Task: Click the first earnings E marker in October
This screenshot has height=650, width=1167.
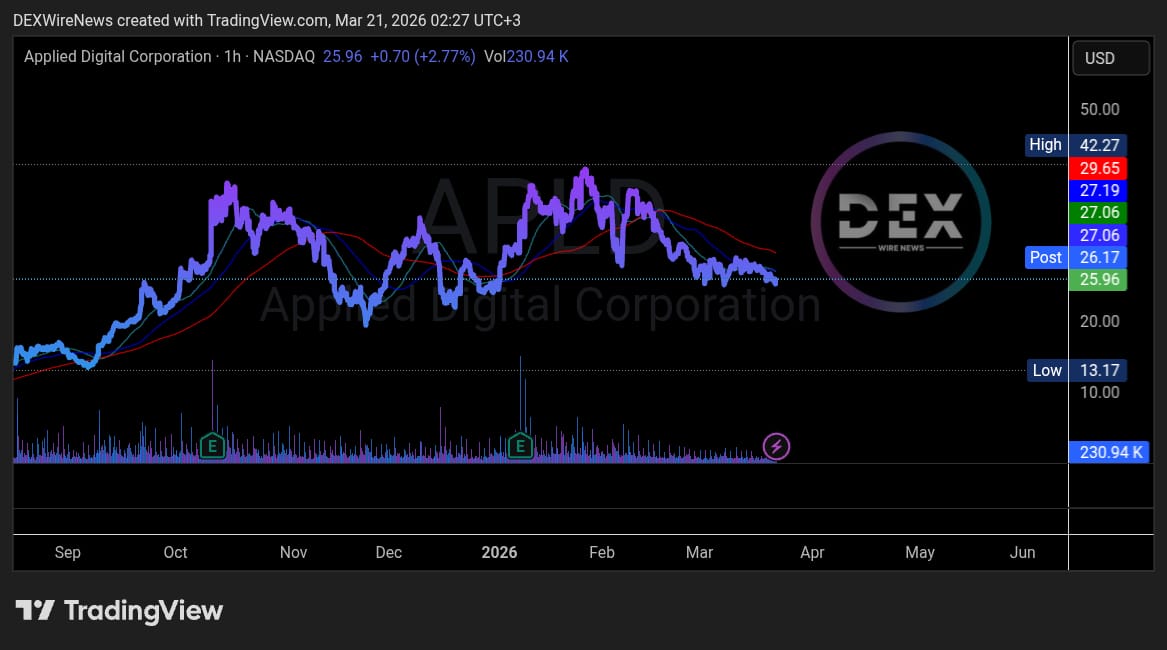Action: click(x=212, y=447)
